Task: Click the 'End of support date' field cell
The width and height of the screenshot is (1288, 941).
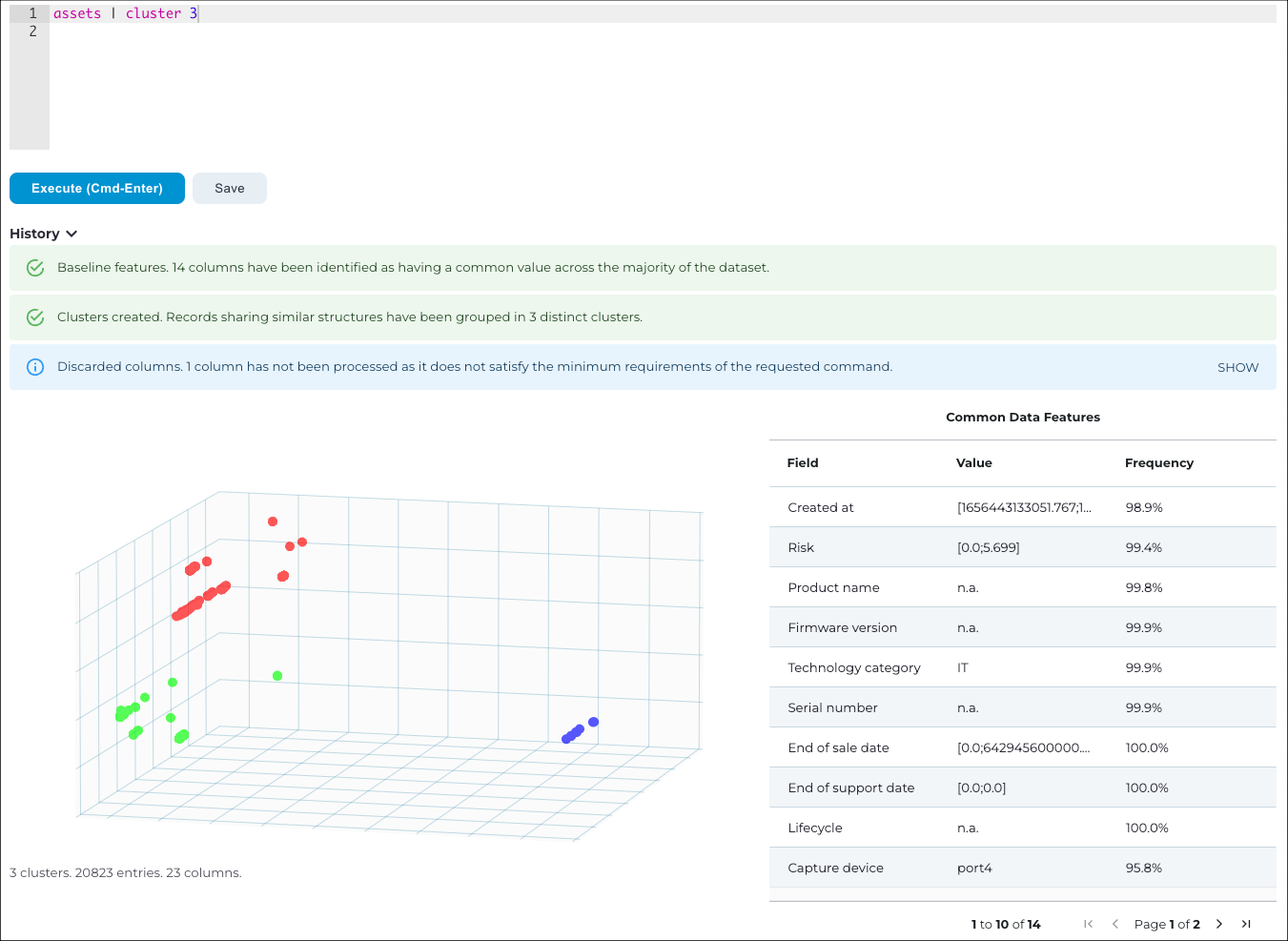Action: pyautogui.click(x=850, y=788)
